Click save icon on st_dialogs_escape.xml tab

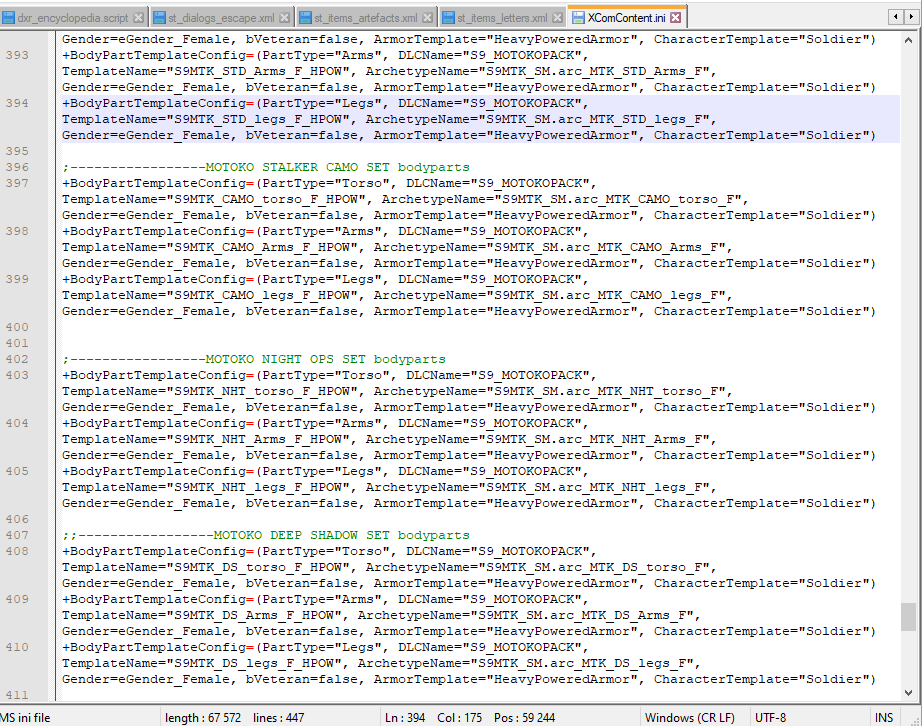[159, 18]
